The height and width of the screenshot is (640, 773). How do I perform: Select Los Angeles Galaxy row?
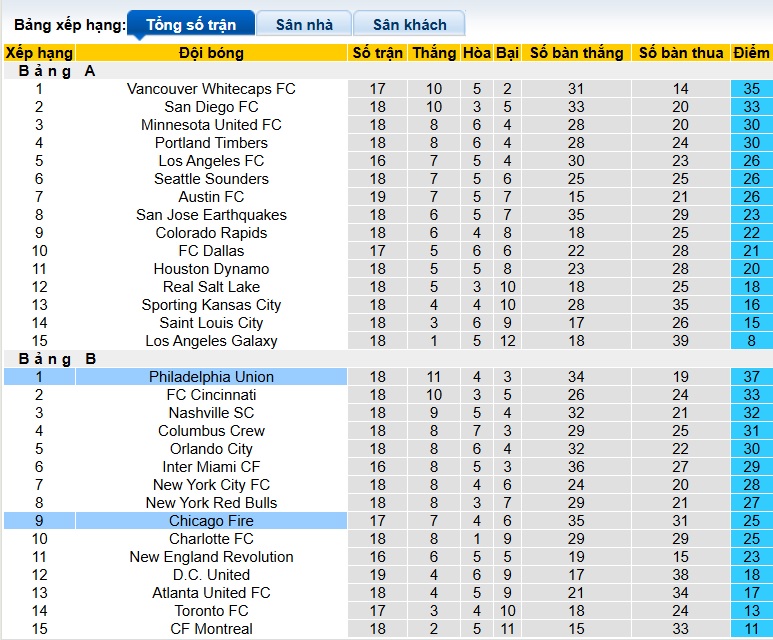click(x=211, y=341)
